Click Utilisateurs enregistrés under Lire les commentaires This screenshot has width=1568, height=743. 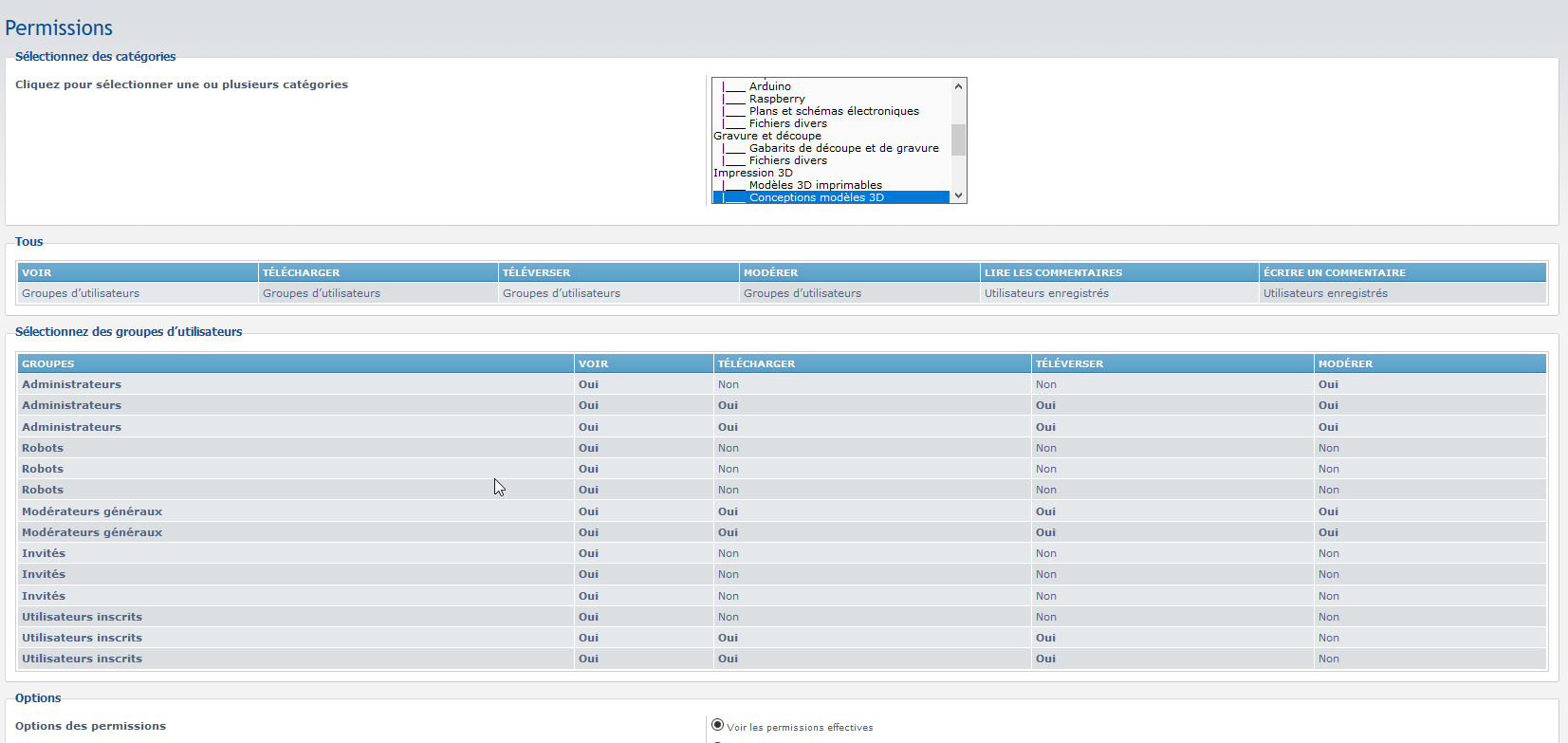pyautogui.click(x=1046, y=293)
